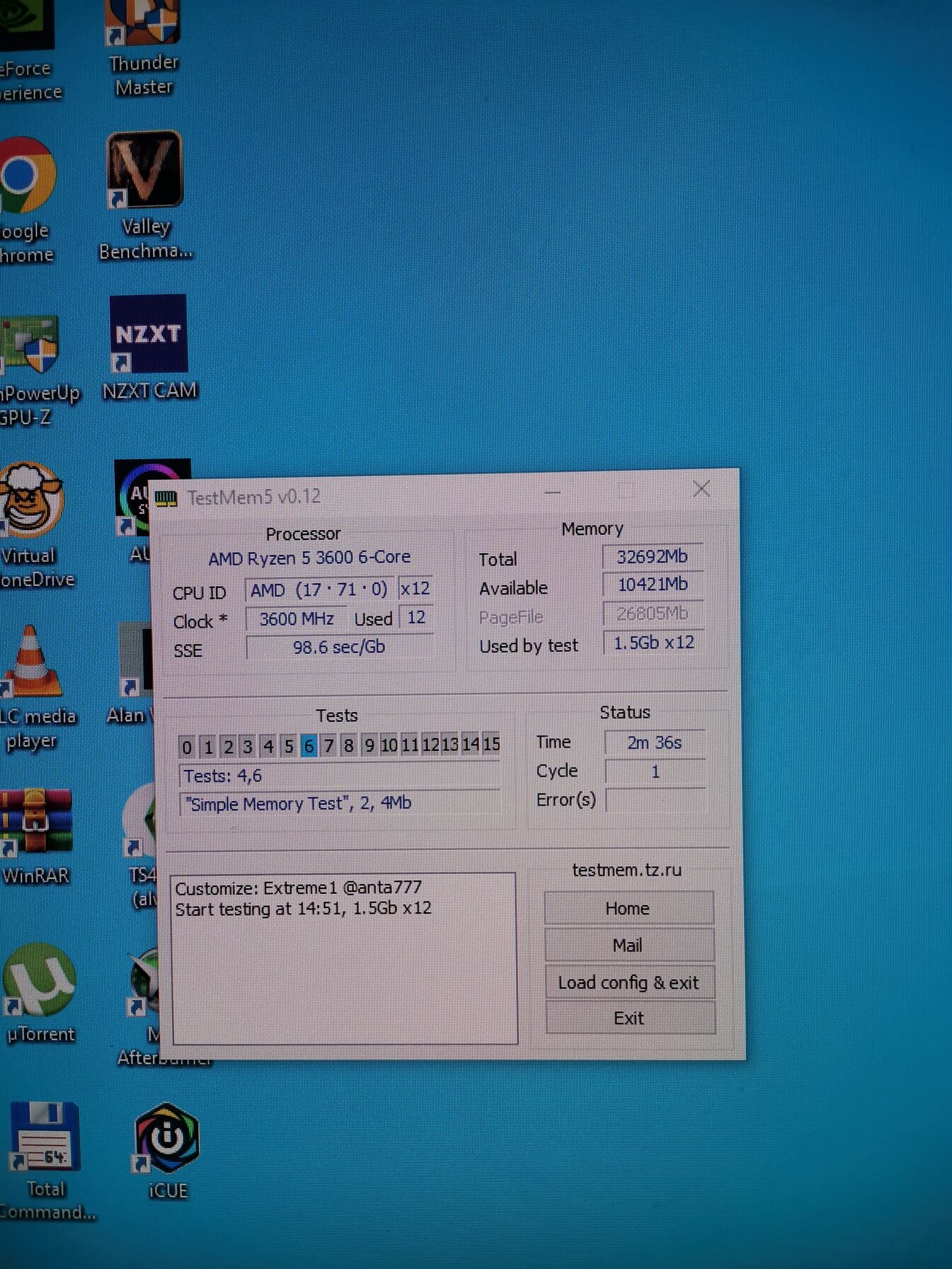Viewport: 952px width, 1269px height.
Task: Click the Time value 2m 36s
Action: point(655,742)
